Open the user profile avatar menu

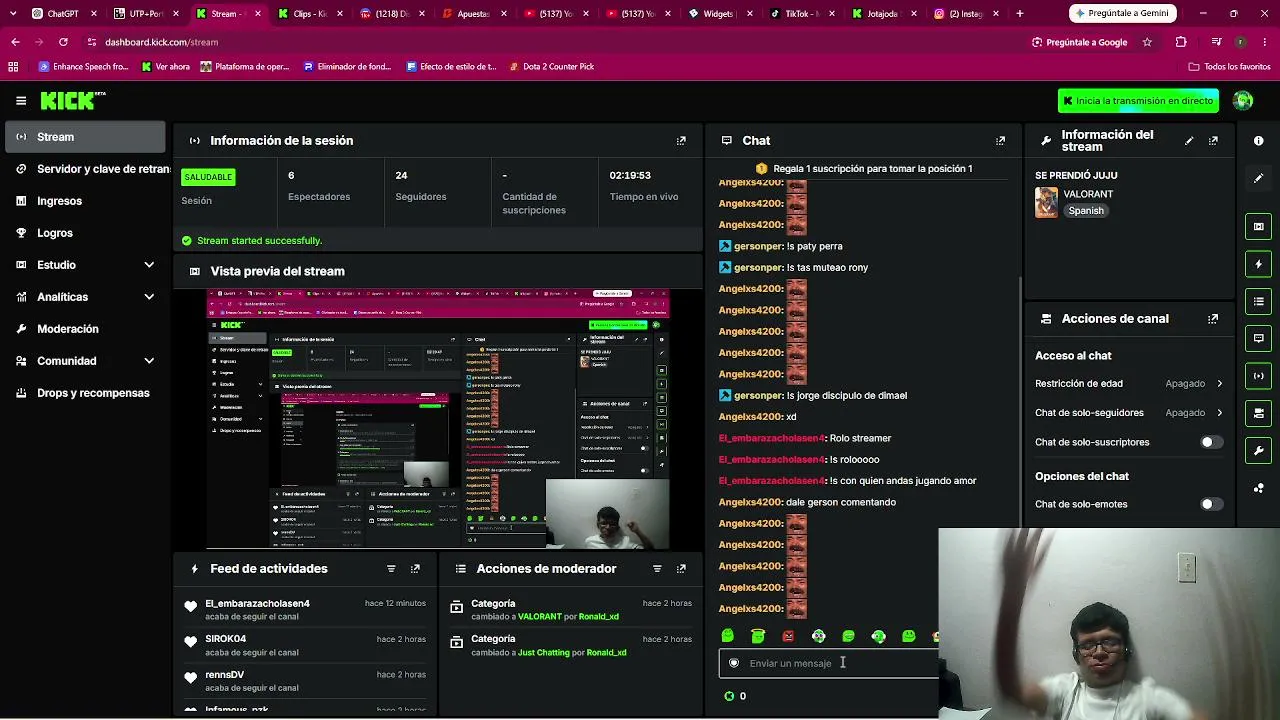(x=1243, y=101)
